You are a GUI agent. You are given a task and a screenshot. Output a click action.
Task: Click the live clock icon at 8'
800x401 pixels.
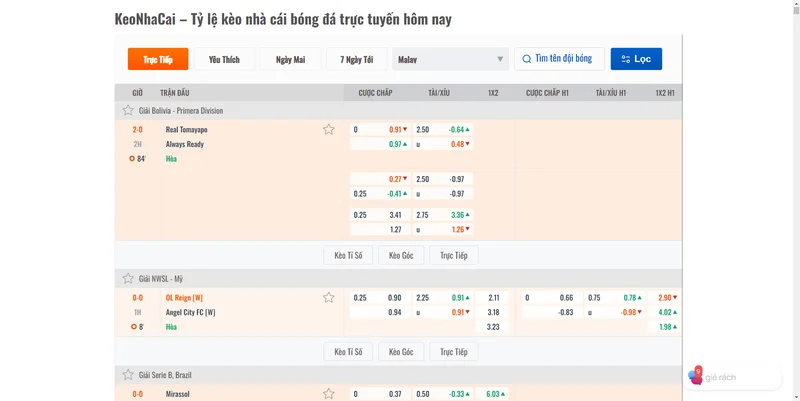133,326
